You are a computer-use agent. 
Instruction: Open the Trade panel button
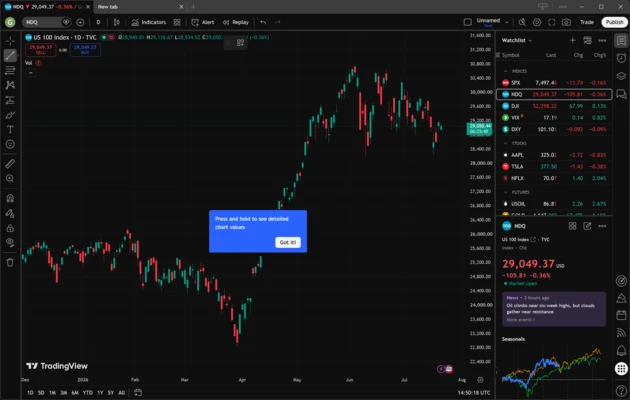click(x=587, y=22)
